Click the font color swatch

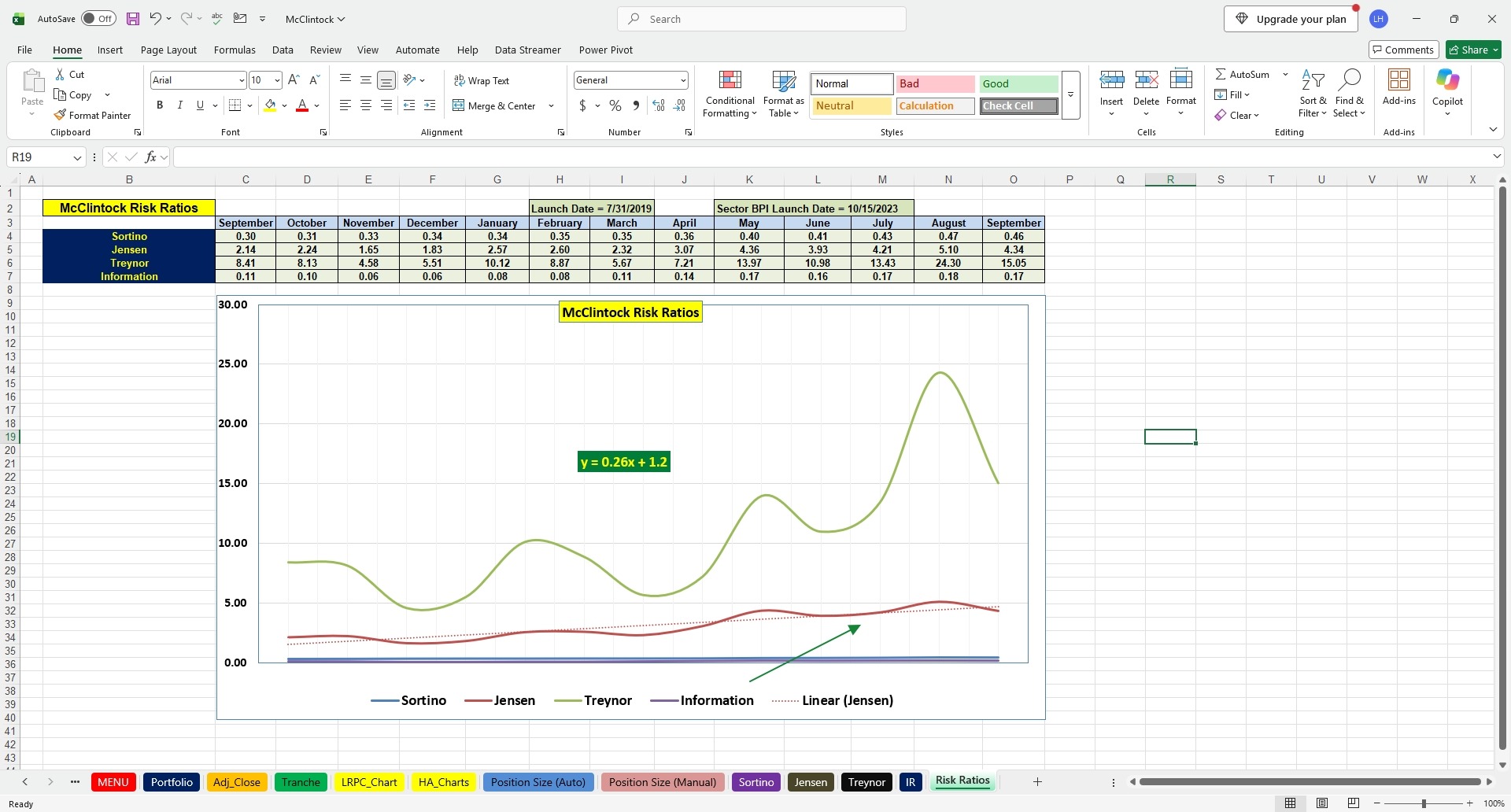pos(302,105)
